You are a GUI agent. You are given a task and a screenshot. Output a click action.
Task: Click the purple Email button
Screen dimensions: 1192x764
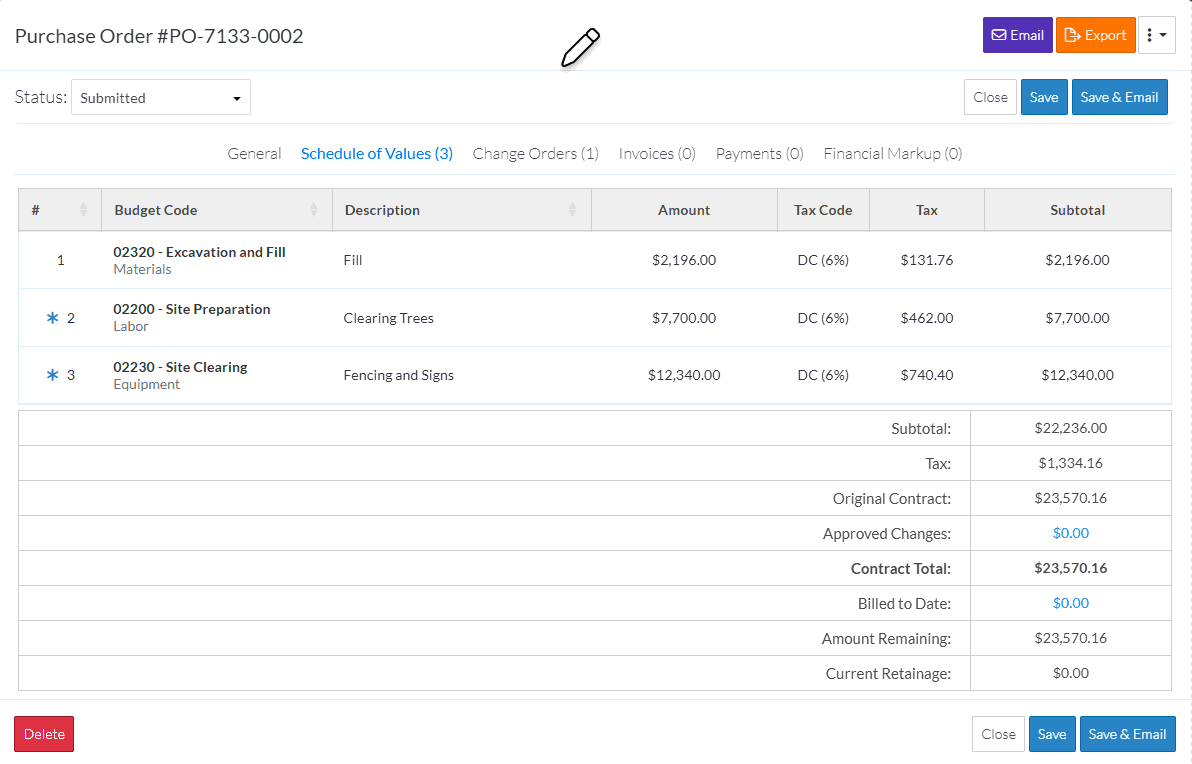(1017, 35)
